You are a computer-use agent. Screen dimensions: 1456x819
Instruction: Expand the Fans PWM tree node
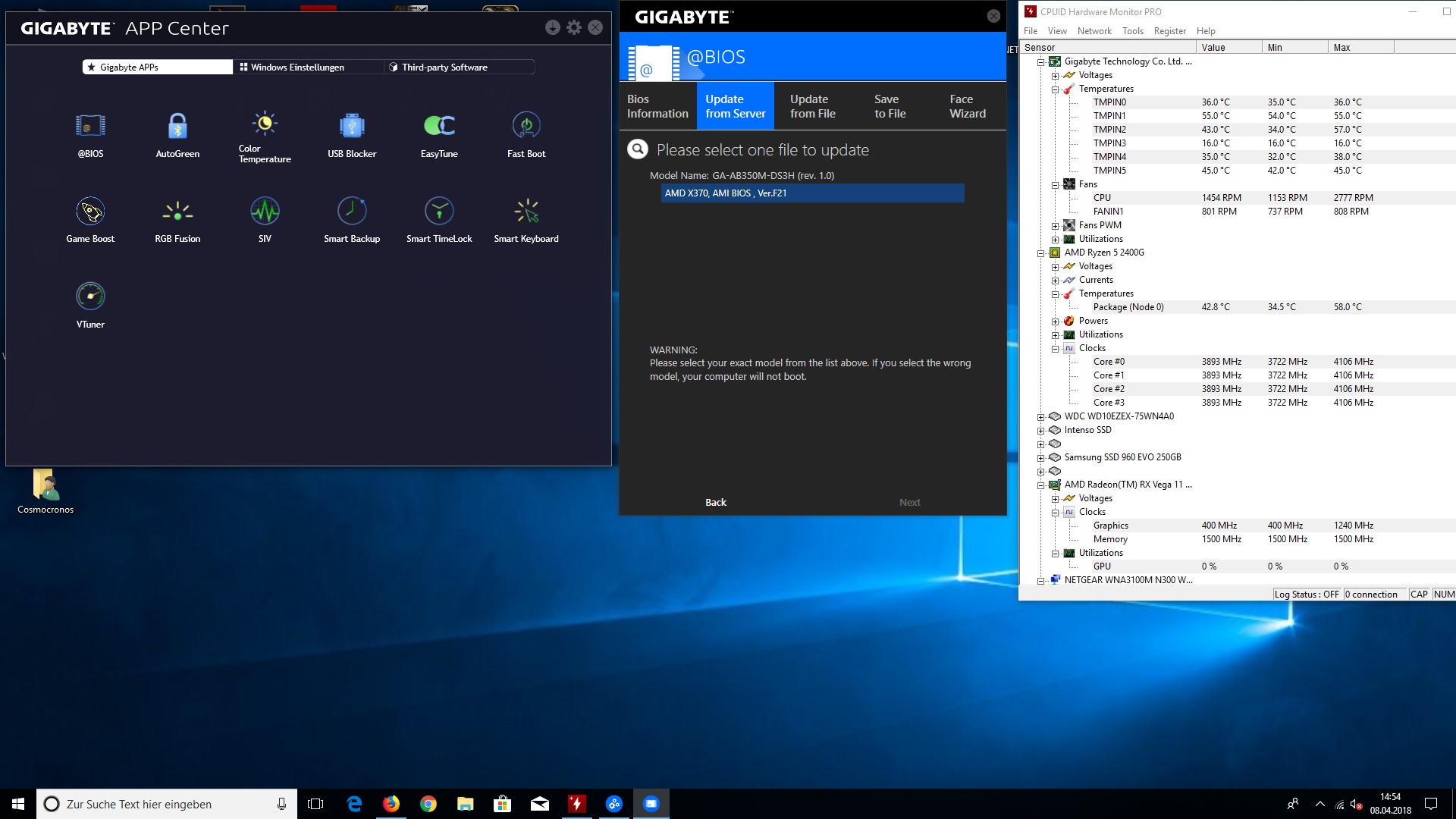1055,226
